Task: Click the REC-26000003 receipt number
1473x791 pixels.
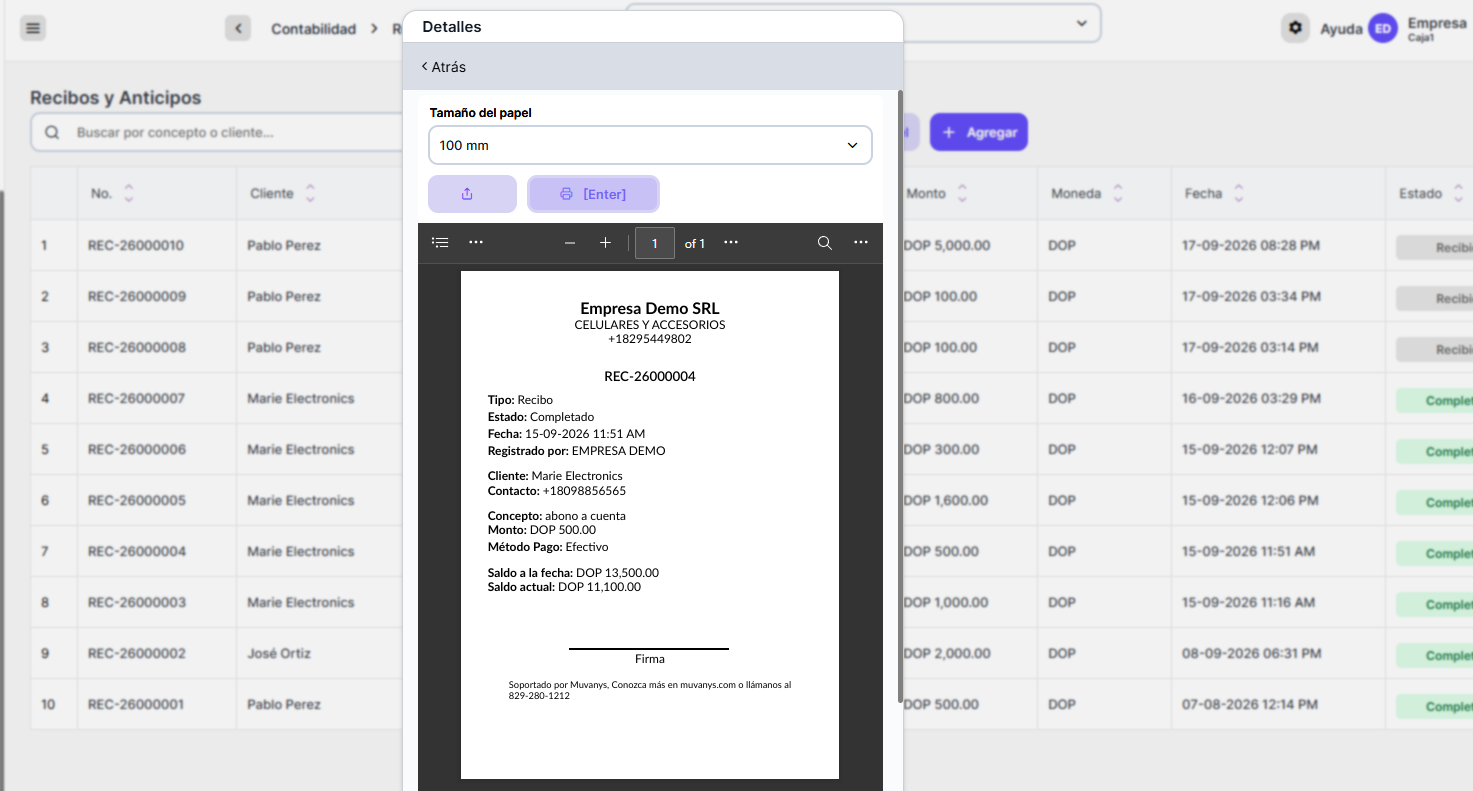Action: (137, 602)
